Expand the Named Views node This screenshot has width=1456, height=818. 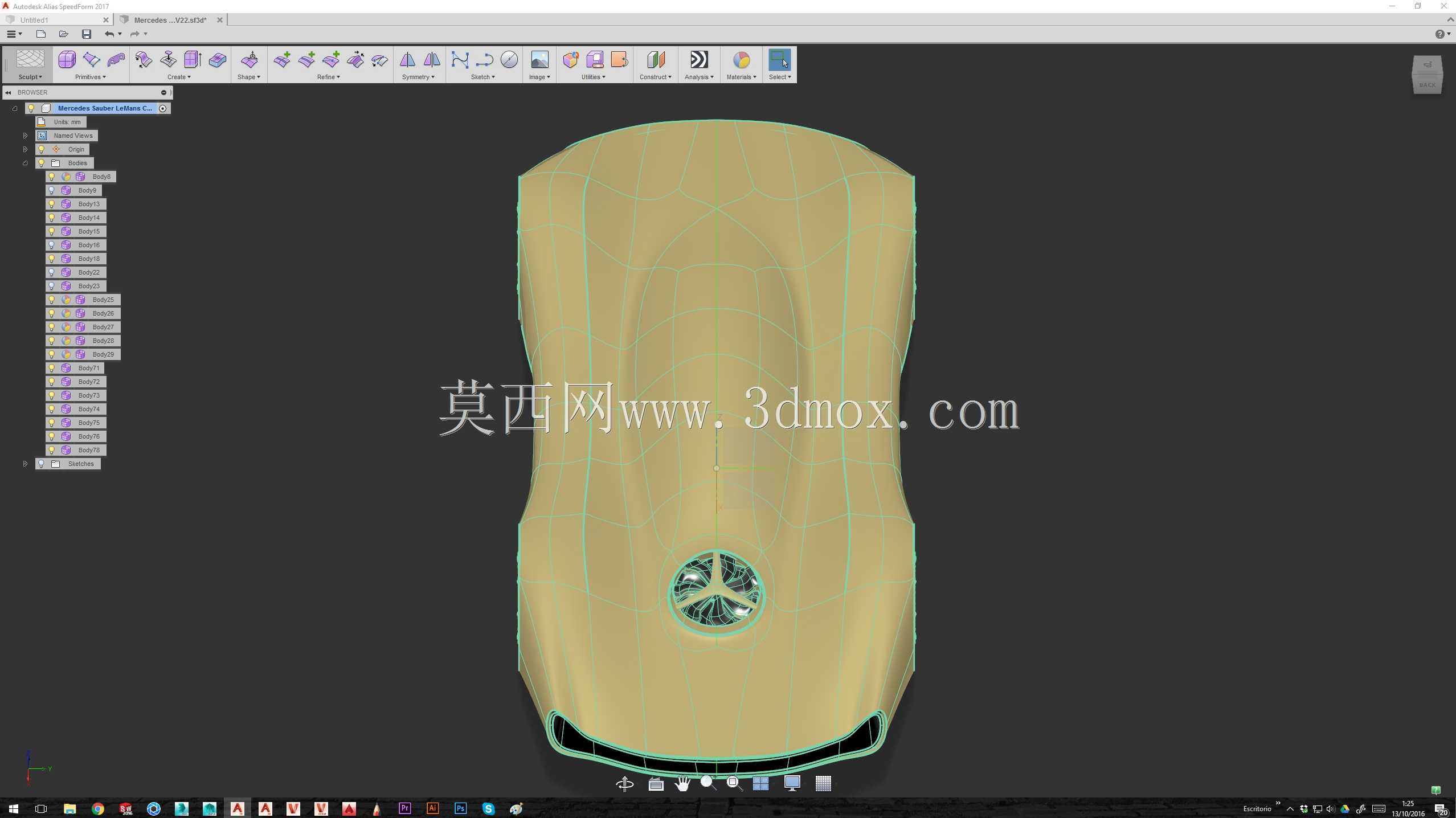pos(25,136)
